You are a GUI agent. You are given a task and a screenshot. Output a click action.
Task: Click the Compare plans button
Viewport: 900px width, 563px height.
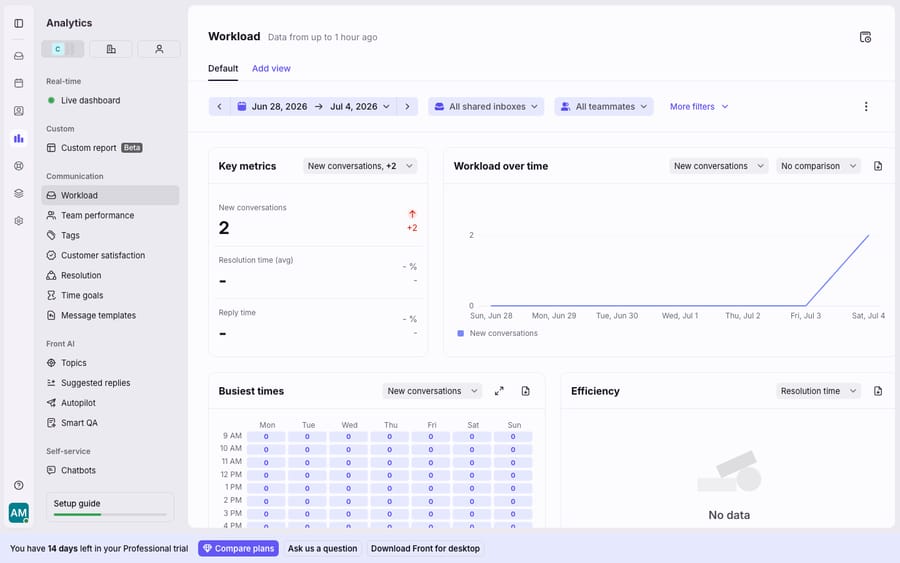point(238,549)
